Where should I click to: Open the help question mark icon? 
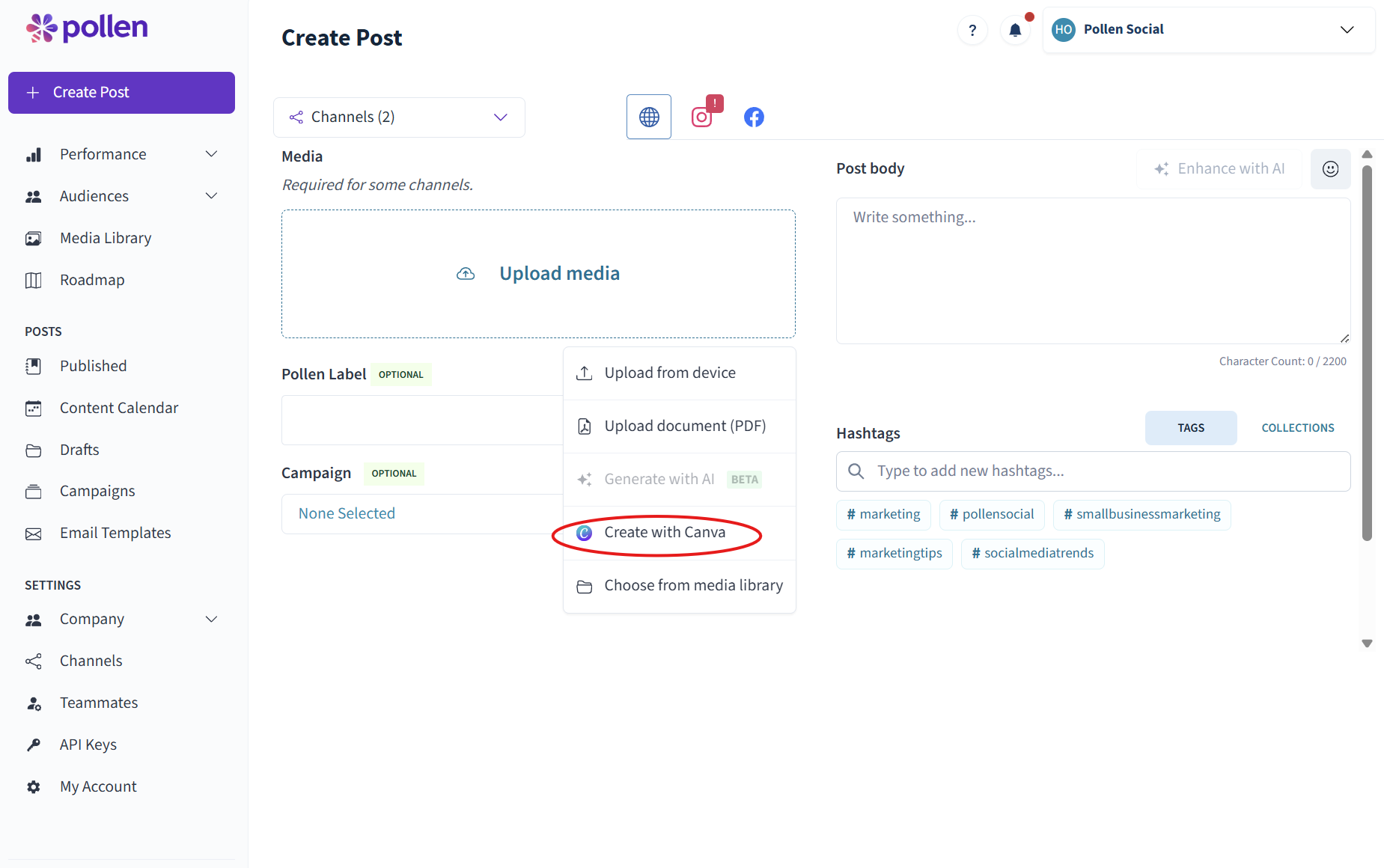[x=972, y=30]
